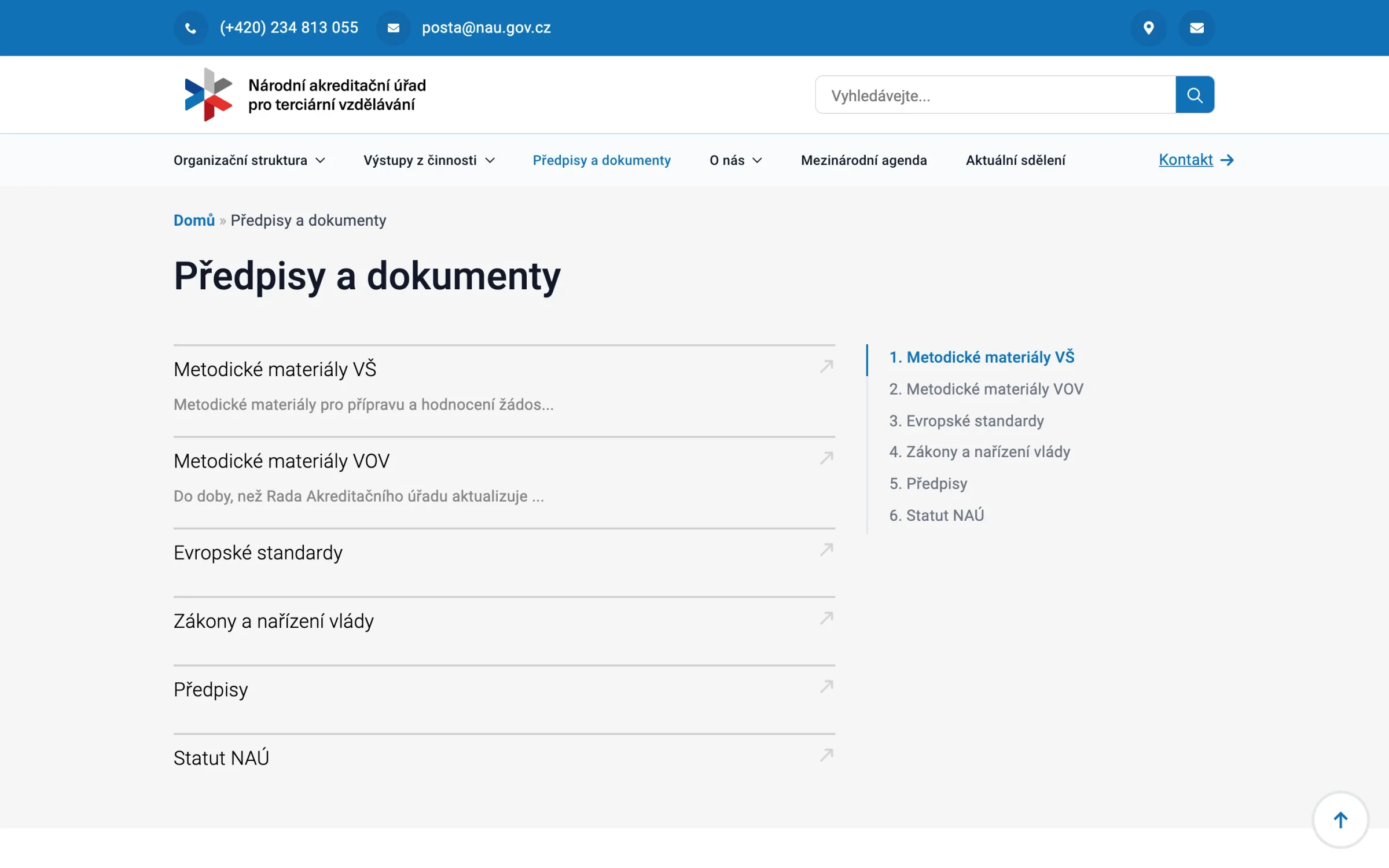This screenshot has height=868, width=1389.
Task: Open Předpisy a dokumenty menu item
Action: tap(601, 160)
